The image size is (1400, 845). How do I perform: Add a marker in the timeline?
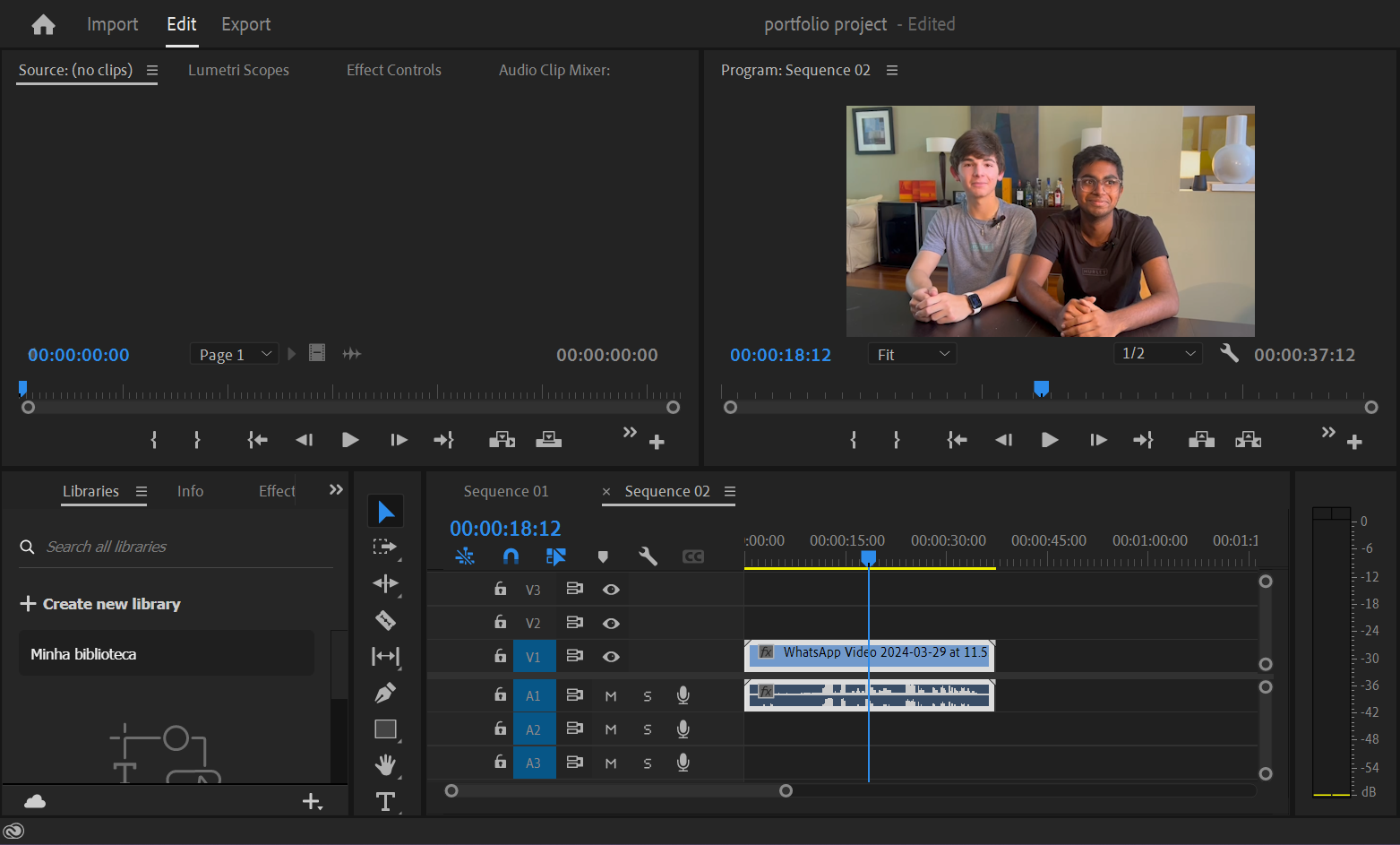pyautogui.click(x=603, y=556)
